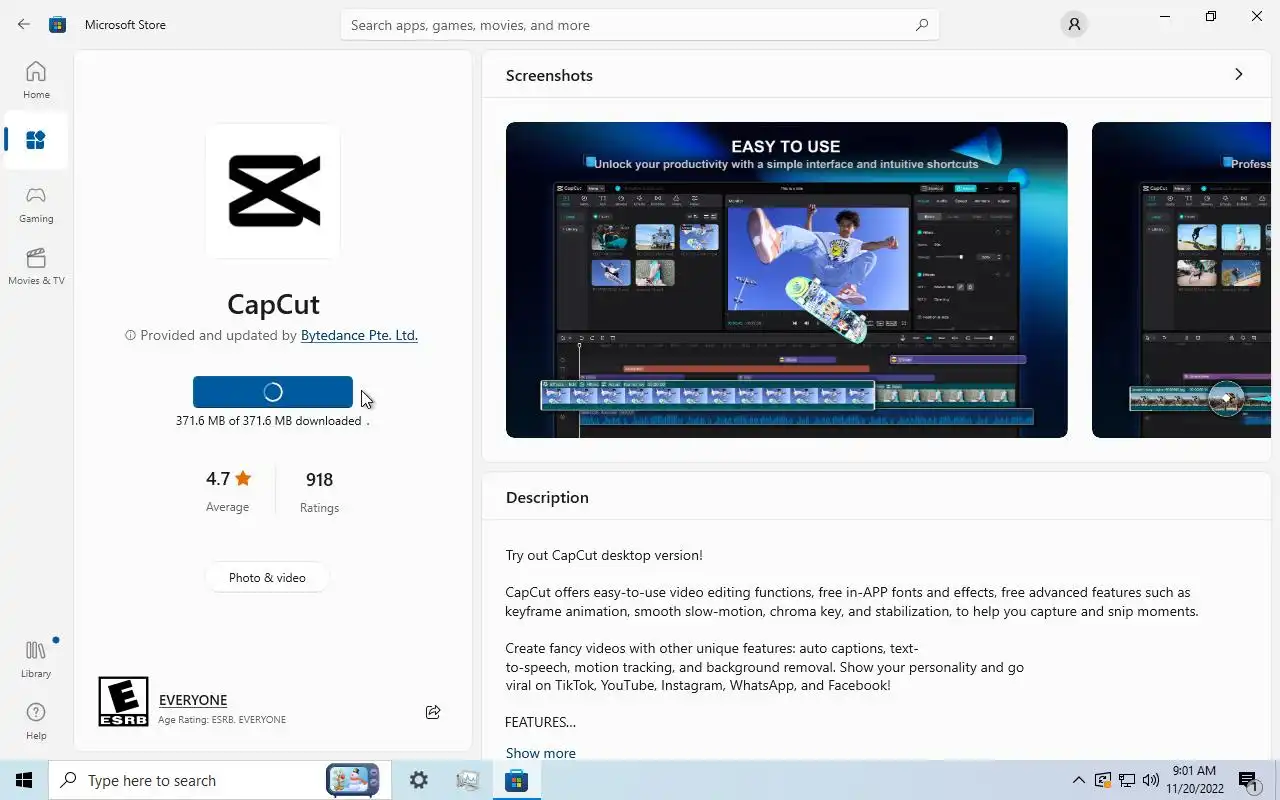Open Help in the sidebar
This screenshot has width=1280, height=800.
36,721
